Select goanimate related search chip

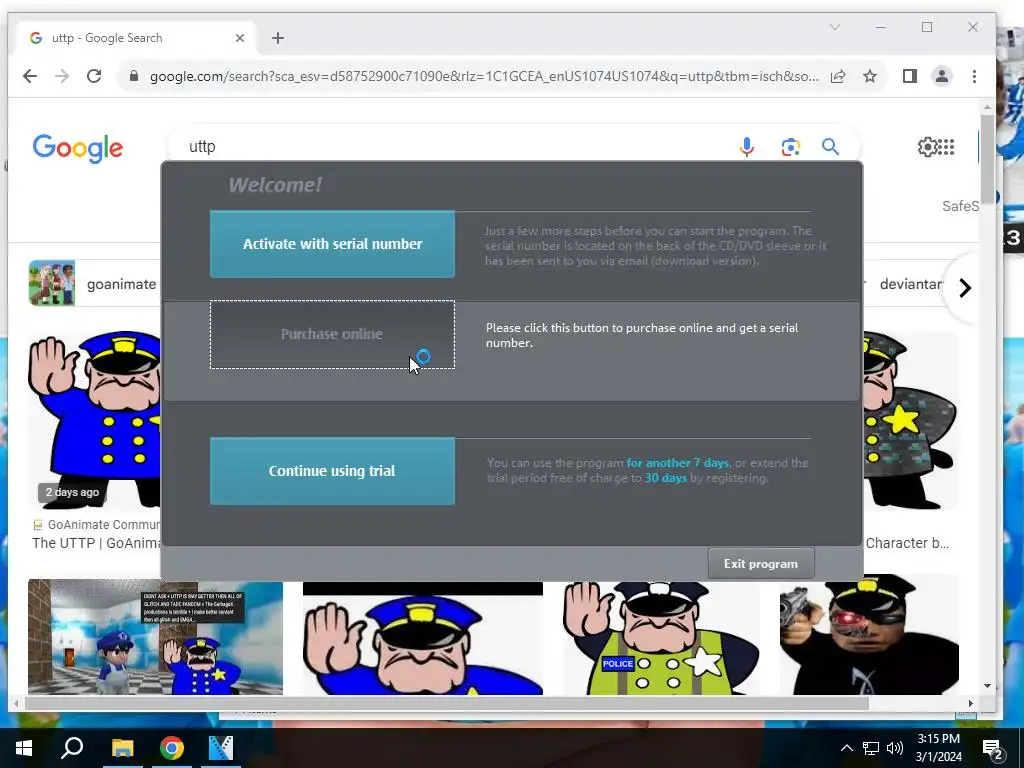point(95,283)
